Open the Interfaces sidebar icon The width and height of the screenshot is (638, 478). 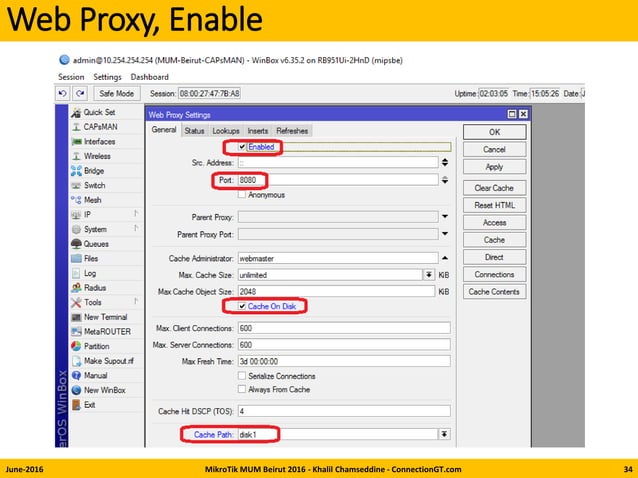(76, 142)
